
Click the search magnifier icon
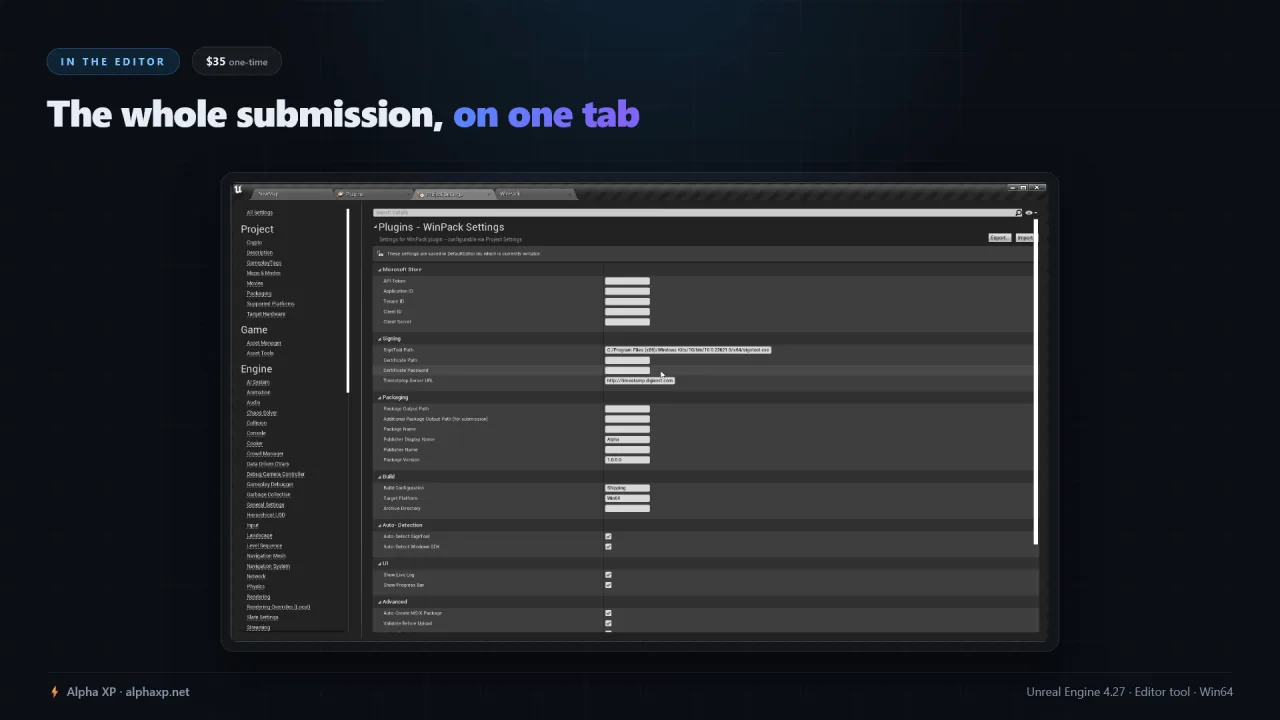1018,213
